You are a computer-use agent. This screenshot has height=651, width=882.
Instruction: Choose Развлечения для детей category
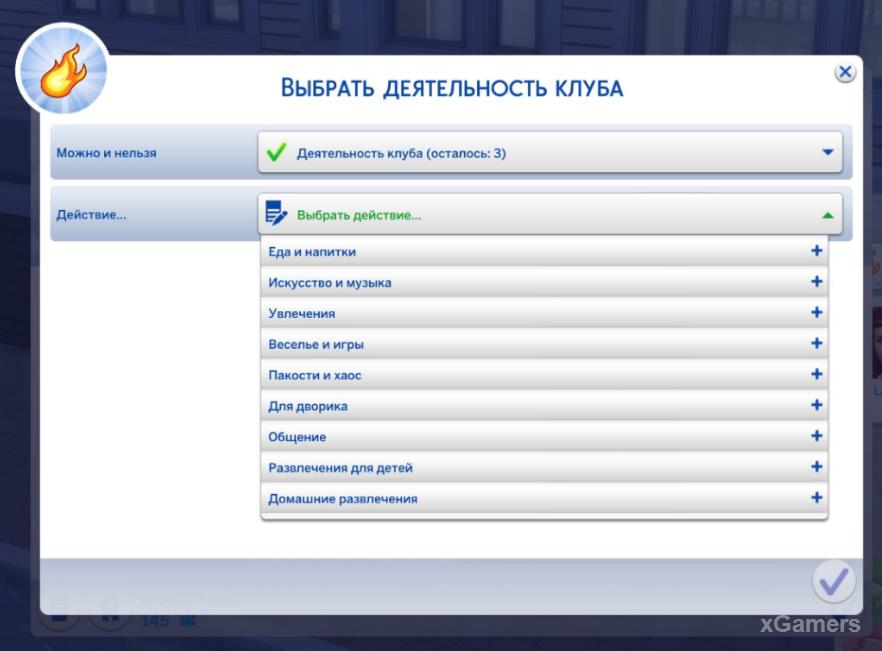(x=340, y=468)
